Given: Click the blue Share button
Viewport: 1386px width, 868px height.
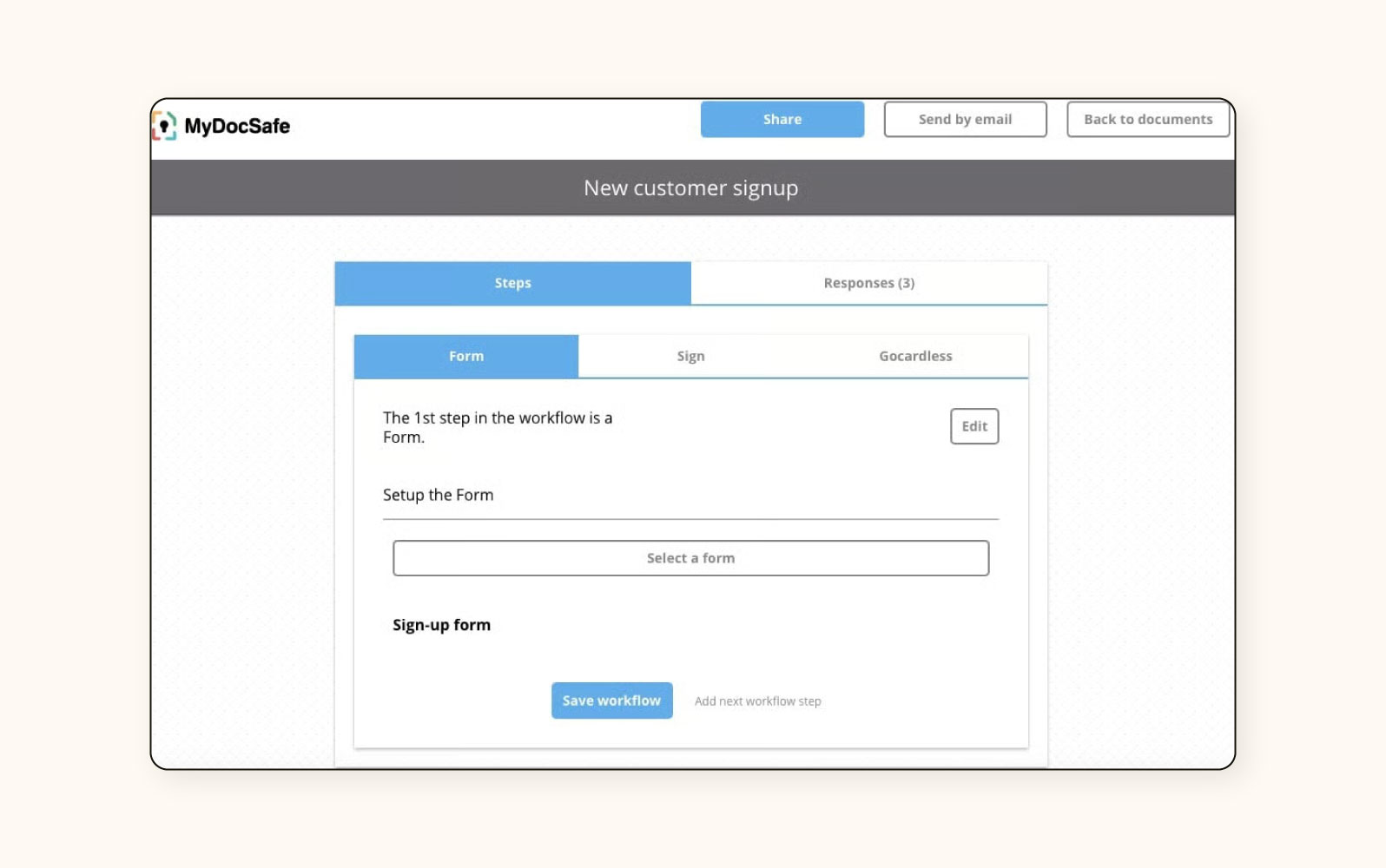Looking at the screenshot, I should tap(782, 119).
